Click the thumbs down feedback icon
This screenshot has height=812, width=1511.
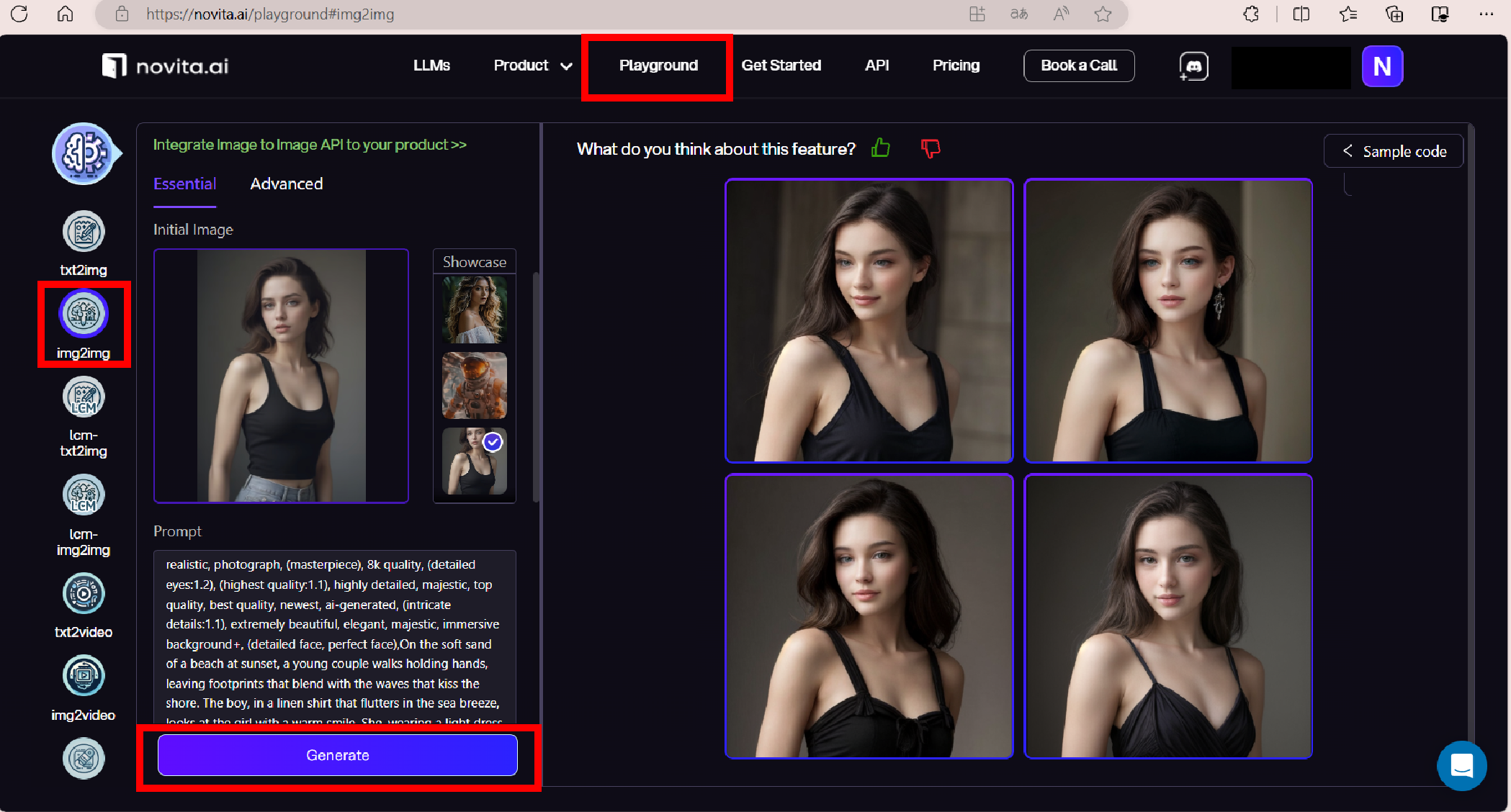click(931, 148)
